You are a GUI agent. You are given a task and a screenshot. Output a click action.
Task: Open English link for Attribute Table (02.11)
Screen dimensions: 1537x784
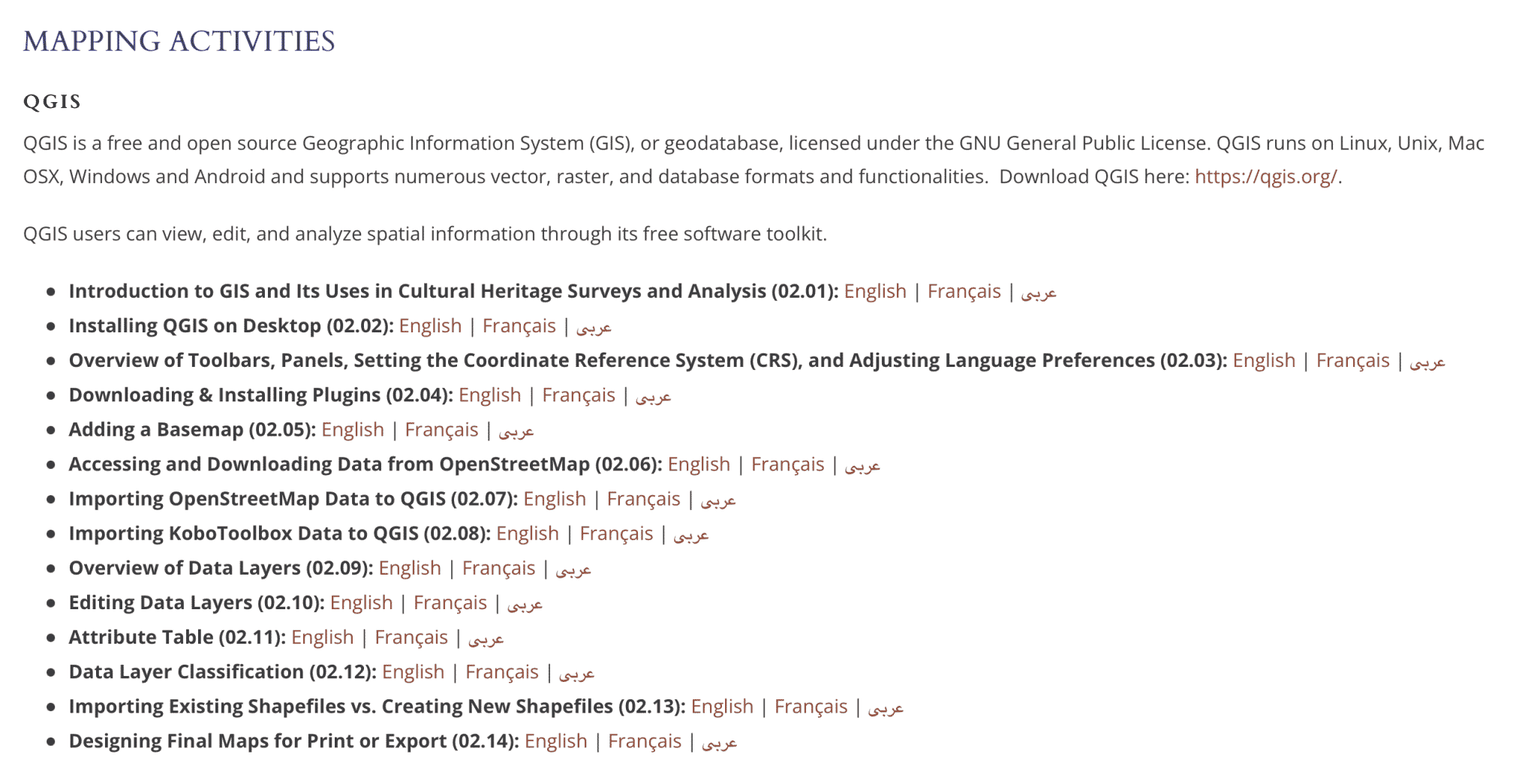(322, 636)
